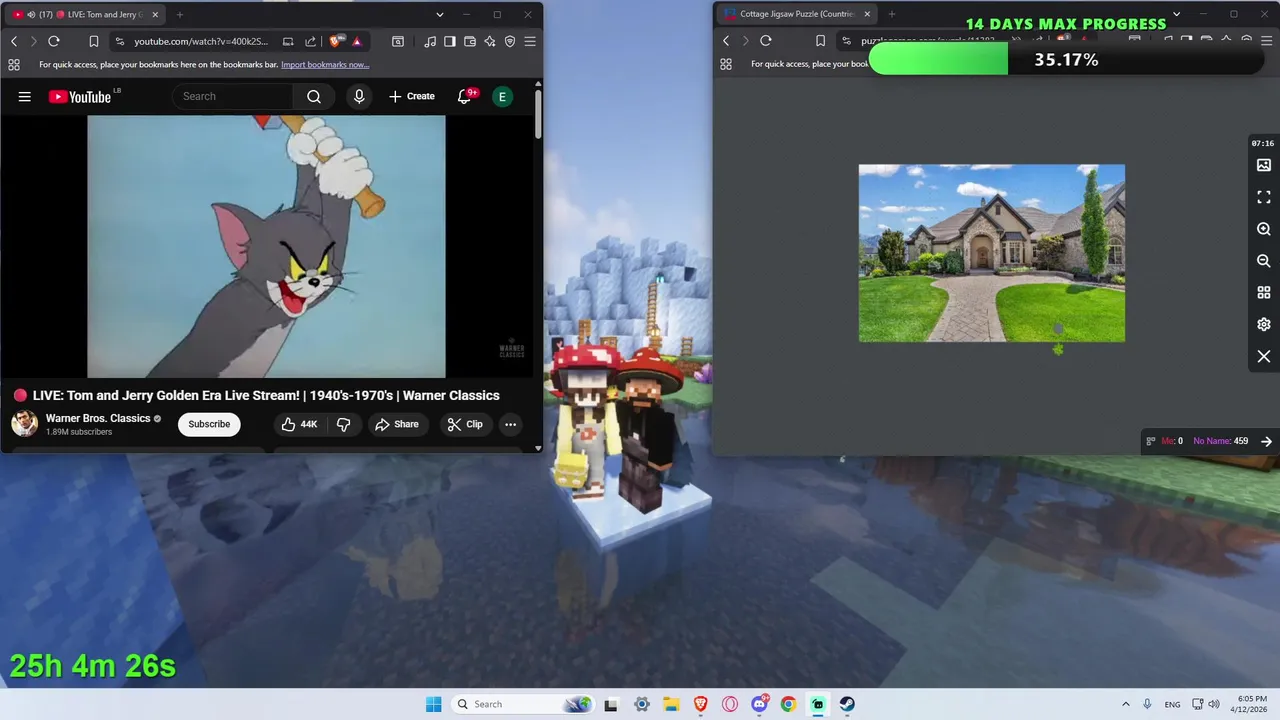Click the YouTube page scrollbar
Image resolution: width=1280 pixels, height=720 pixels.
click(538, 115)
